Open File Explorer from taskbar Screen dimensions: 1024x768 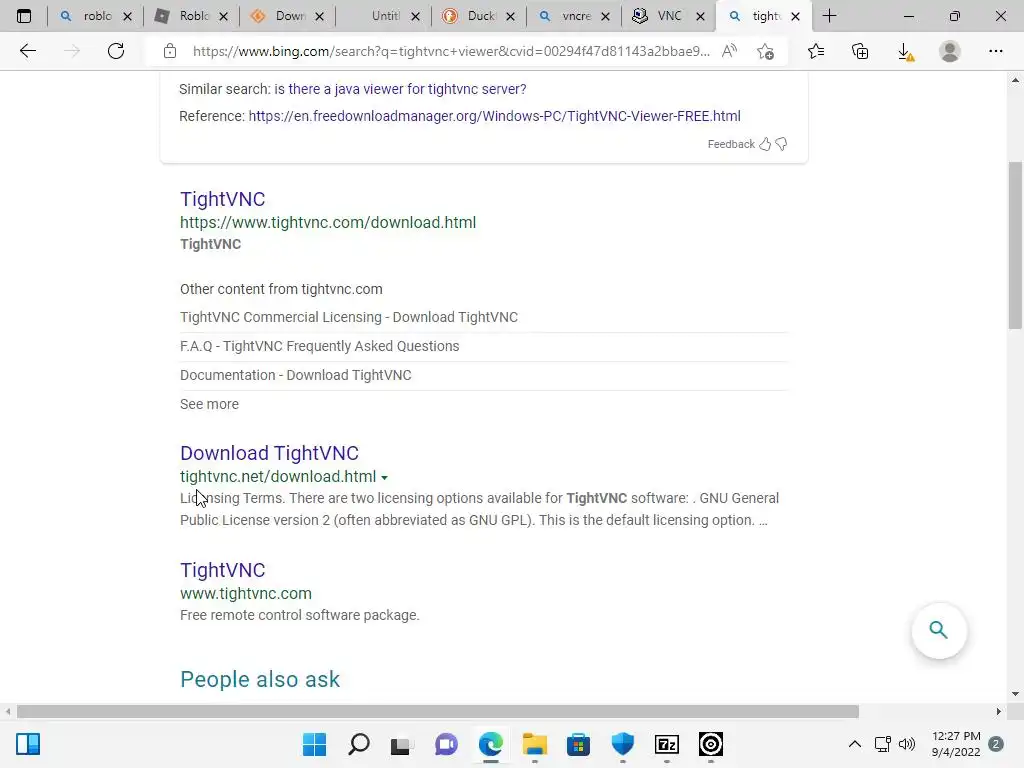(534, 744)
